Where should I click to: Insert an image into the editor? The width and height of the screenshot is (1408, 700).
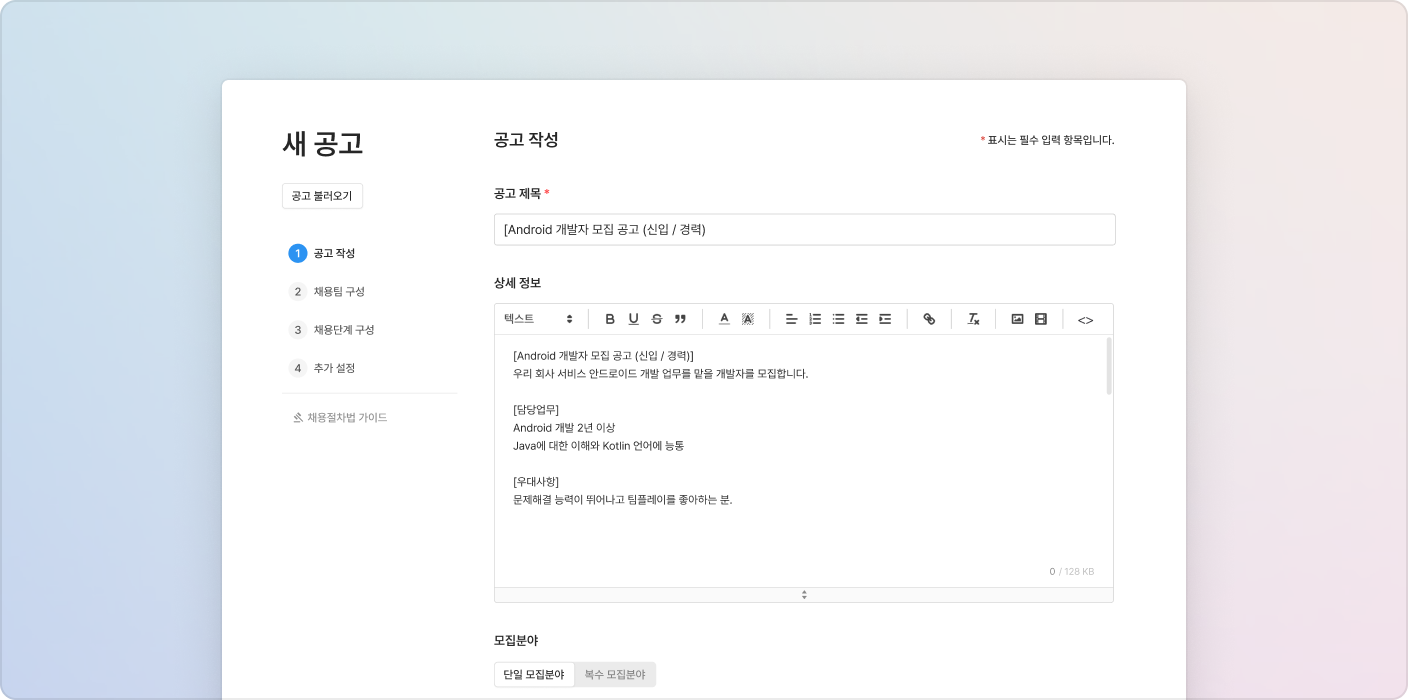1017,319
